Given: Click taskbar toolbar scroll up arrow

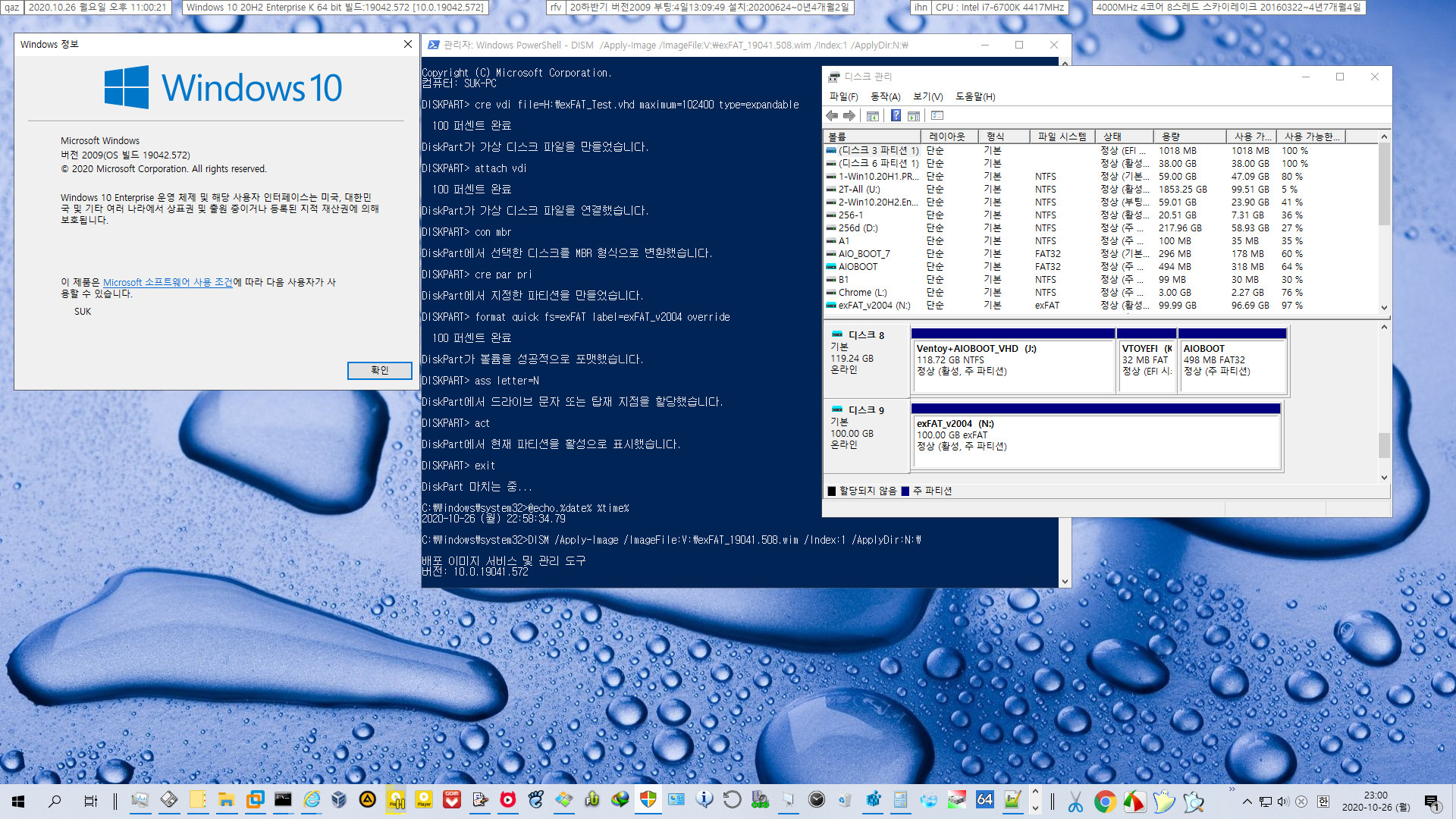Looking at the screenshot, I should point(1035,793).
